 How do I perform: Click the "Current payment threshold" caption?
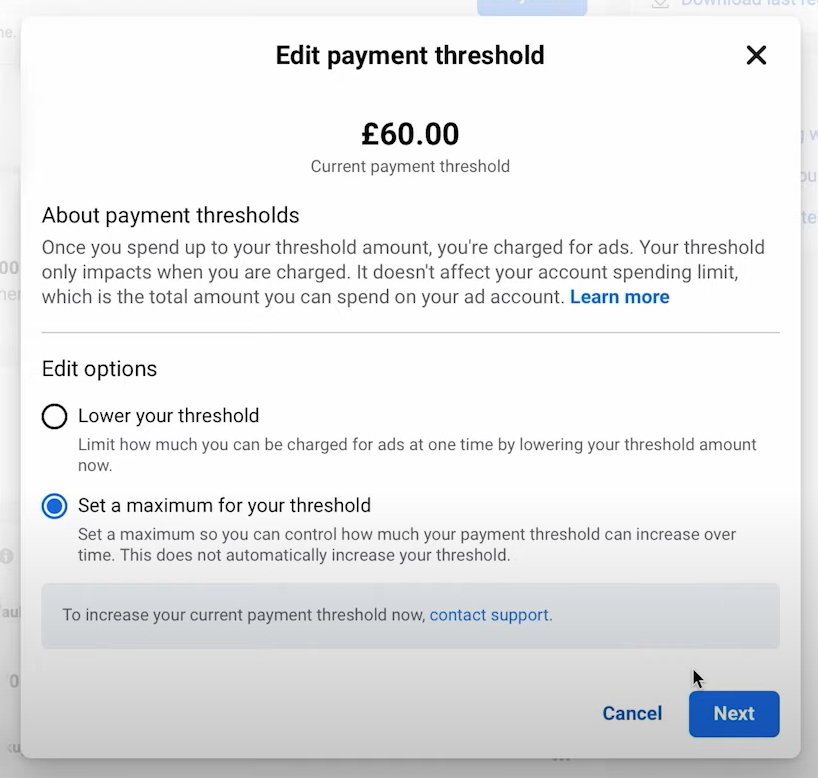point(410,166)
